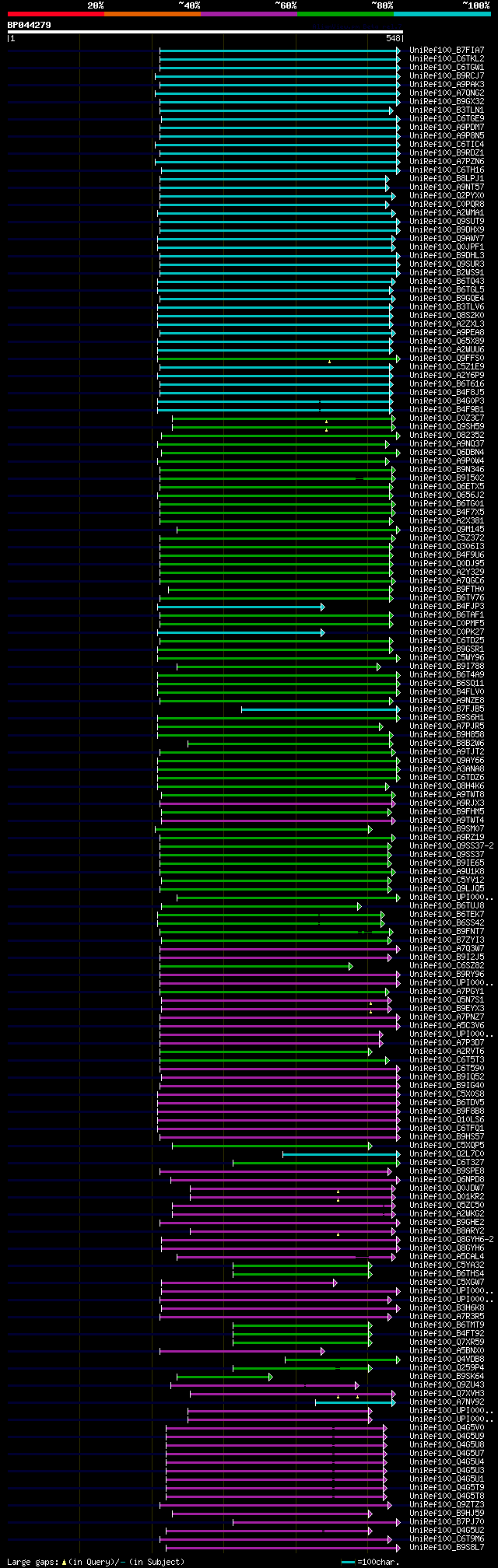
Task: Select the UniRef100_A3ANA8 label
Action: click(x=447, y=768)
